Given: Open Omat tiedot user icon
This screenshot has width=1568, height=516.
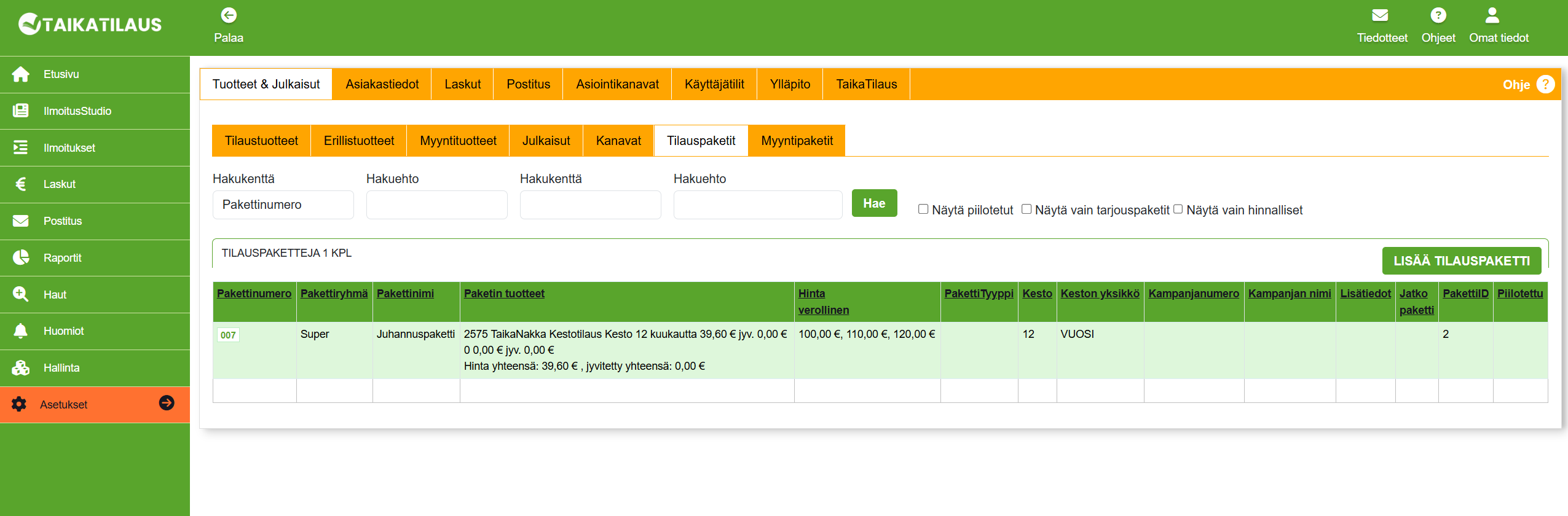Looking at the screenshot, I should tap(1492, 15).
